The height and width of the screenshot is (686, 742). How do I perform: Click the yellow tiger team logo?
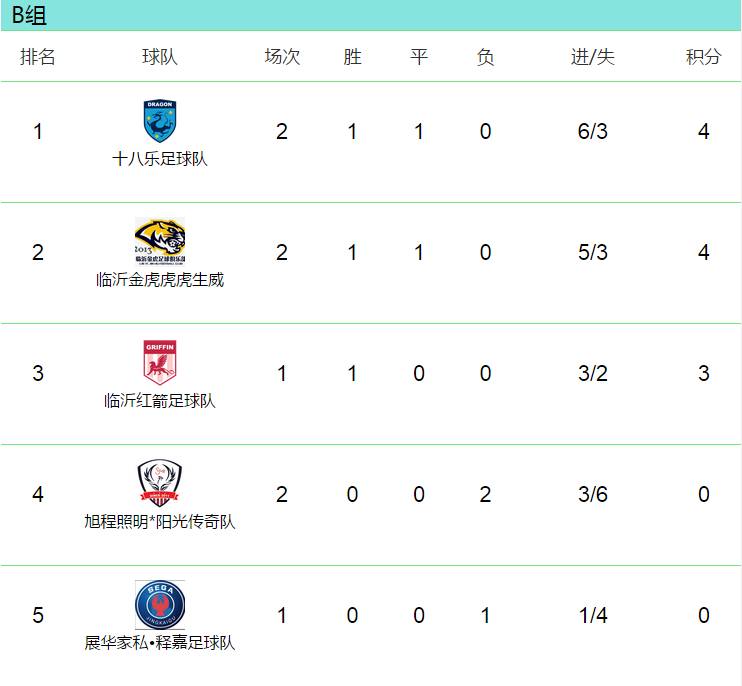coord(160,241)
